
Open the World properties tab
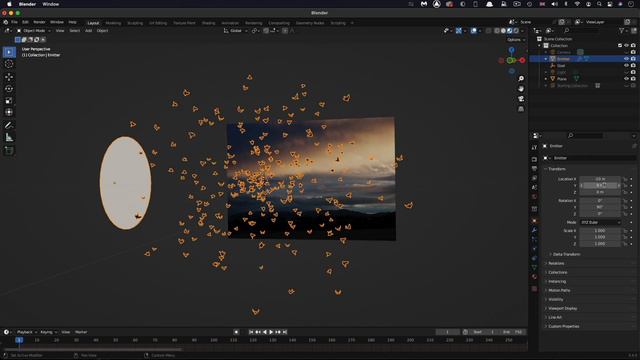534,197
